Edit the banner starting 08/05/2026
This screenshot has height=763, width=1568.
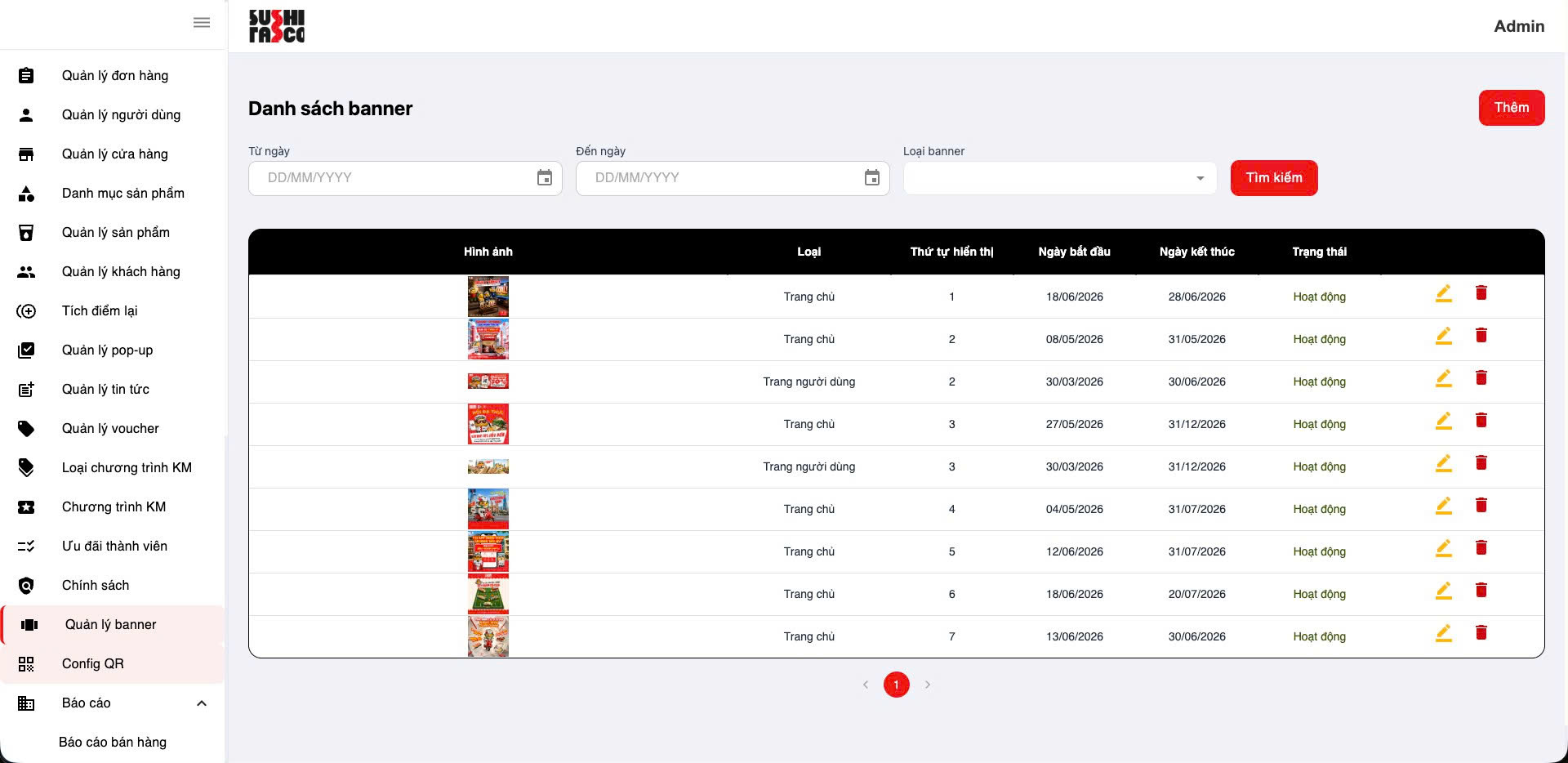pyautogui.click(x=1444, y=336)
